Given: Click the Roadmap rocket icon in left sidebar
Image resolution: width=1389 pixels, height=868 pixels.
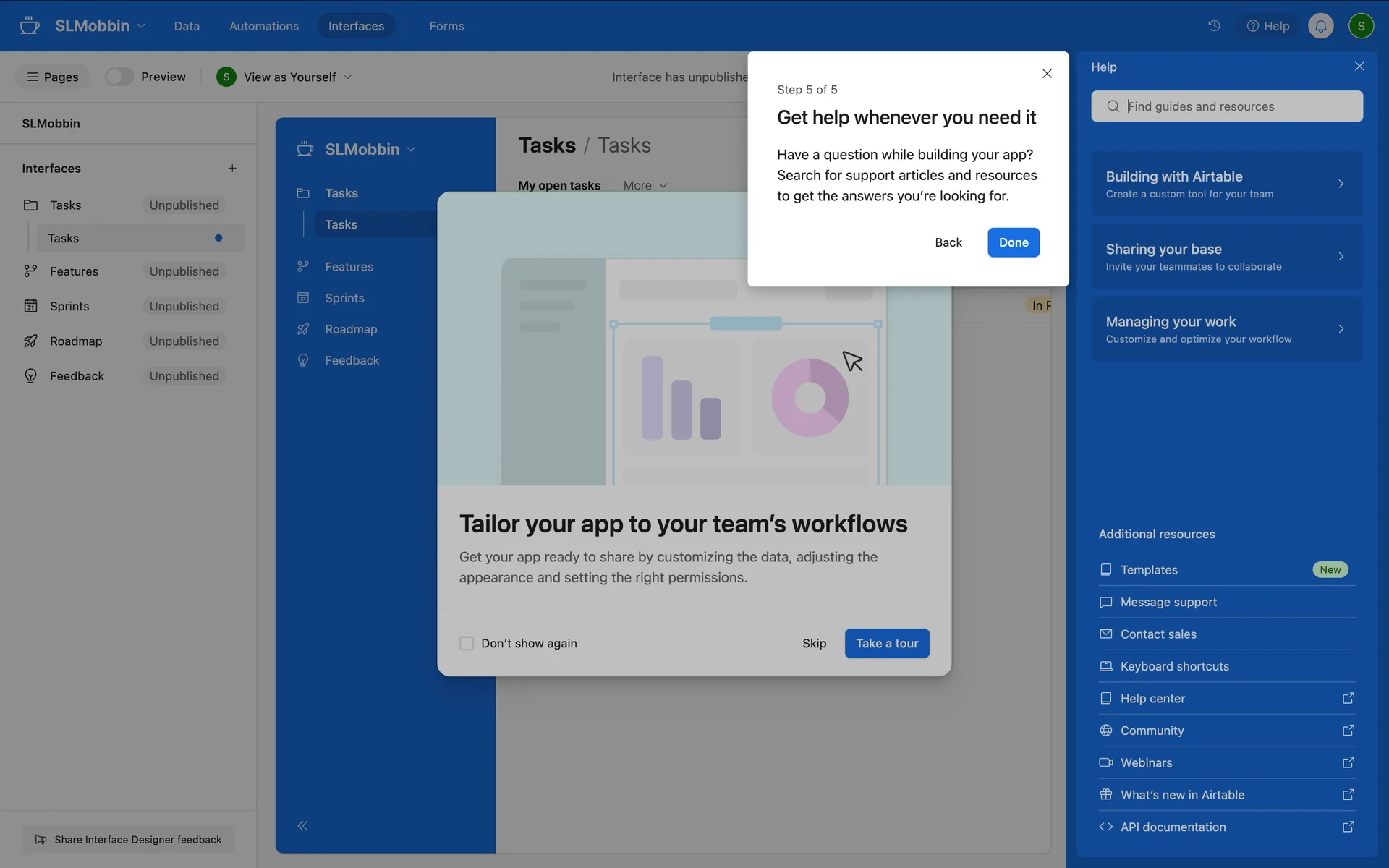Looking at the screenshot, I should click(x=30, y=341).
